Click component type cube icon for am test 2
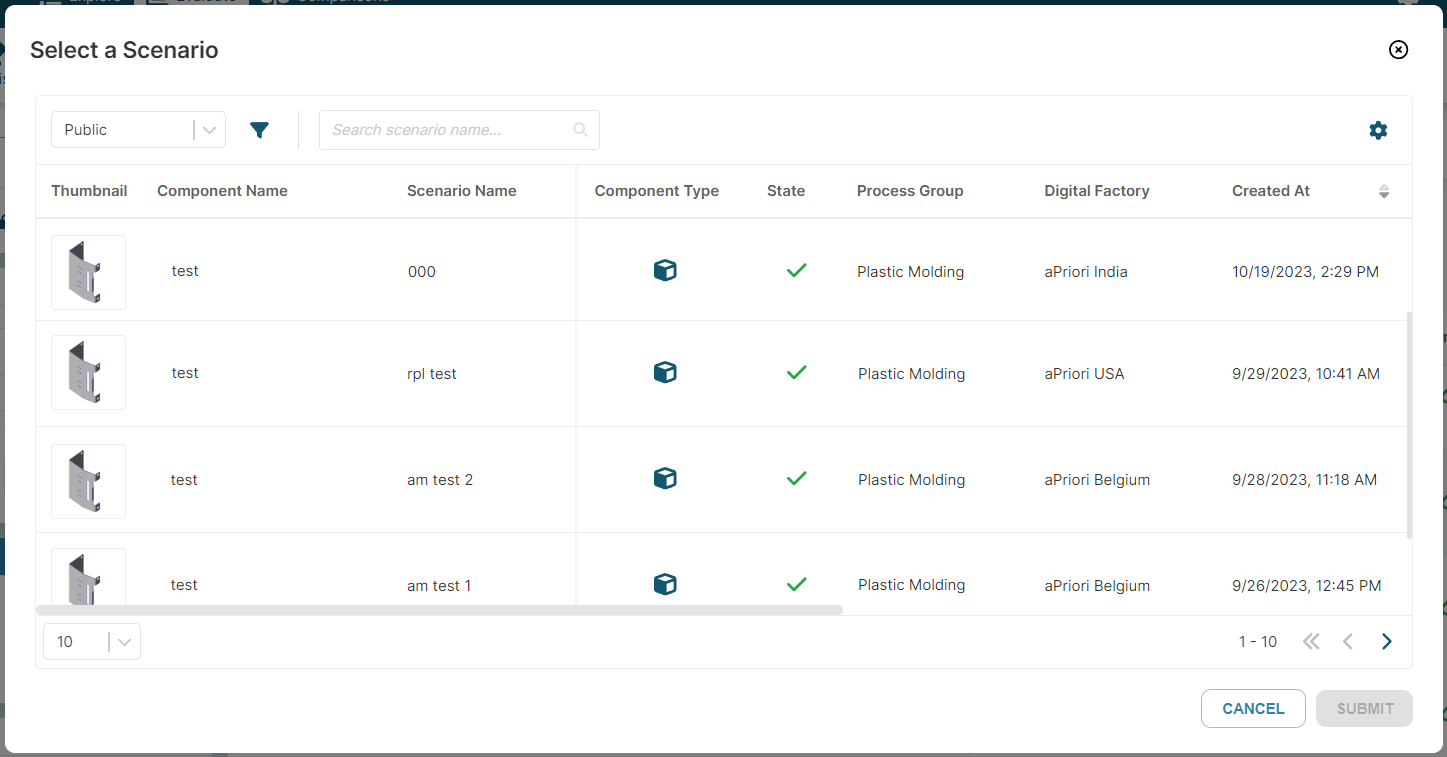1447x757 pixels. [x=665, y=478]
